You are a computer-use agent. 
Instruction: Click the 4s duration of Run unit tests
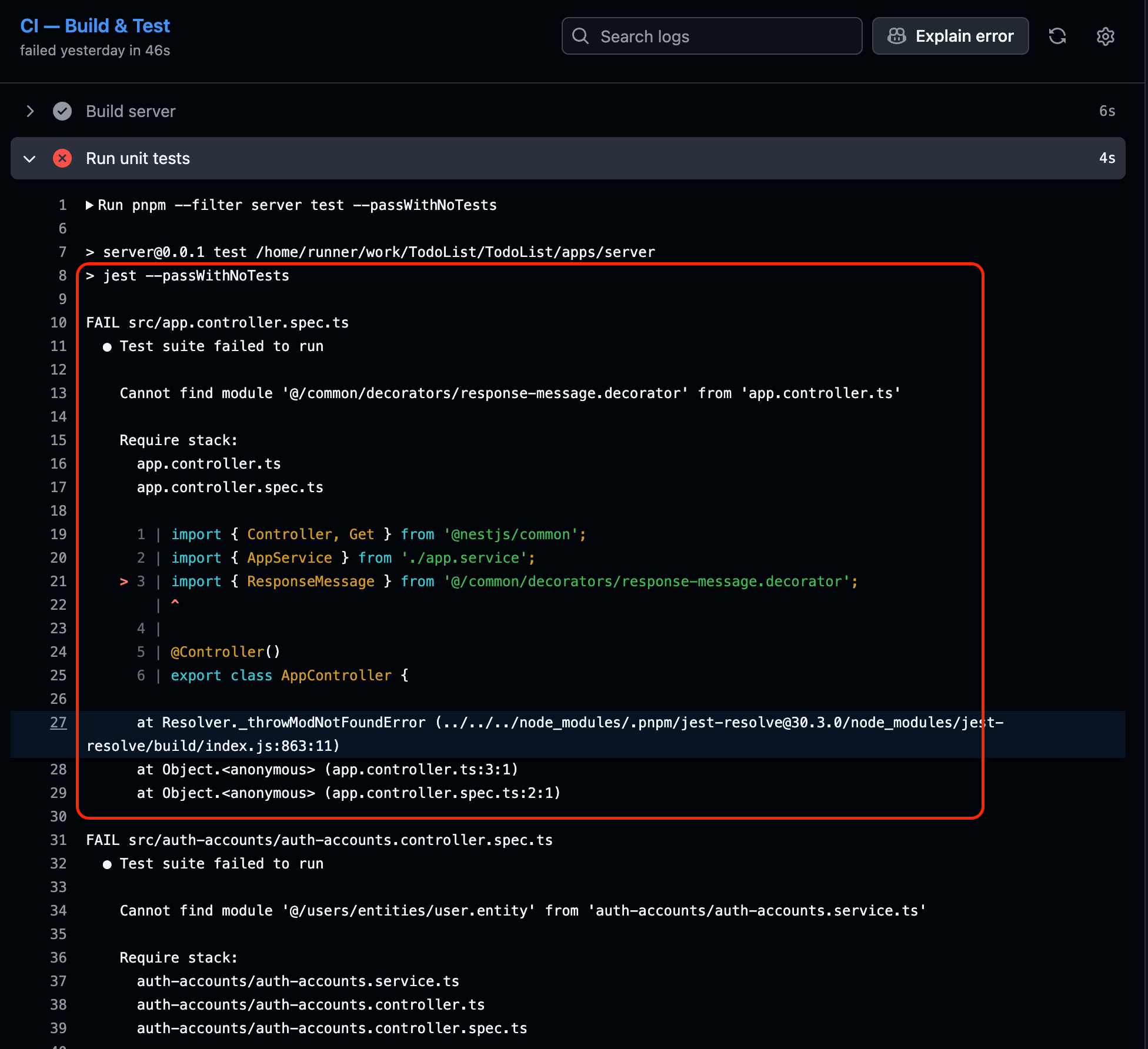tap(1107, 158)
